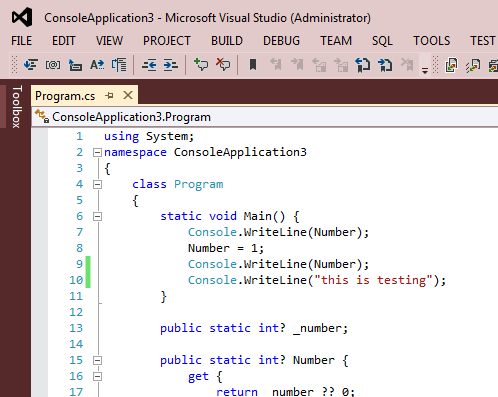Image resolution: width=498 pixels, height=397 pixels.
Task: Display an object member list icon
Action: pos(30,65)
